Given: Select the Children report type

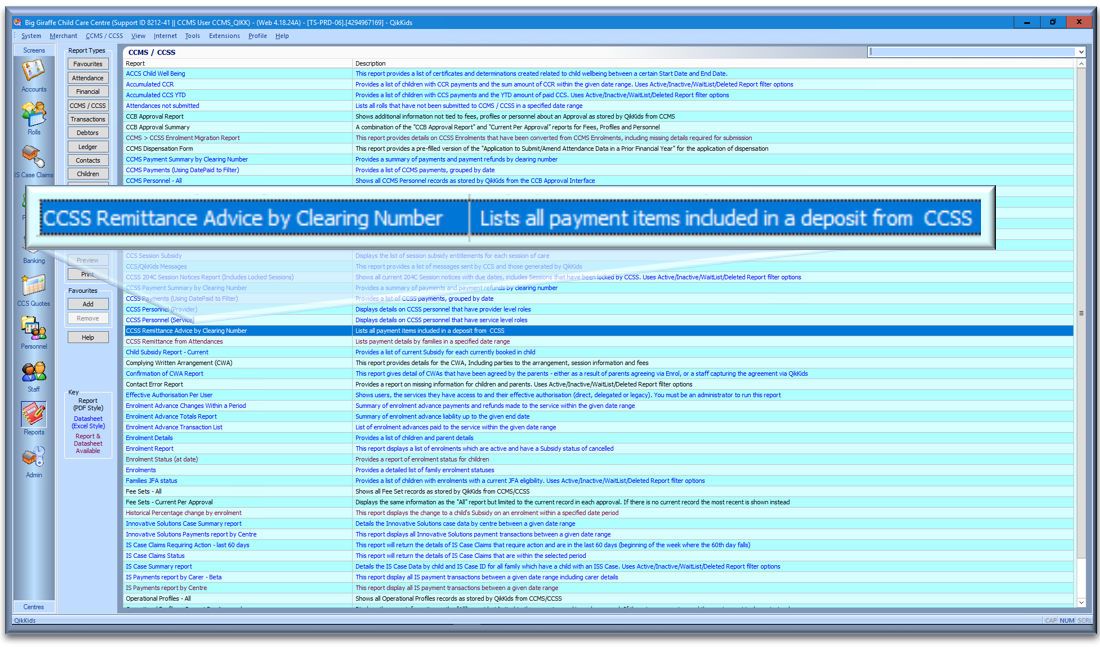Looking at the screenshot, I should (88, 174).
